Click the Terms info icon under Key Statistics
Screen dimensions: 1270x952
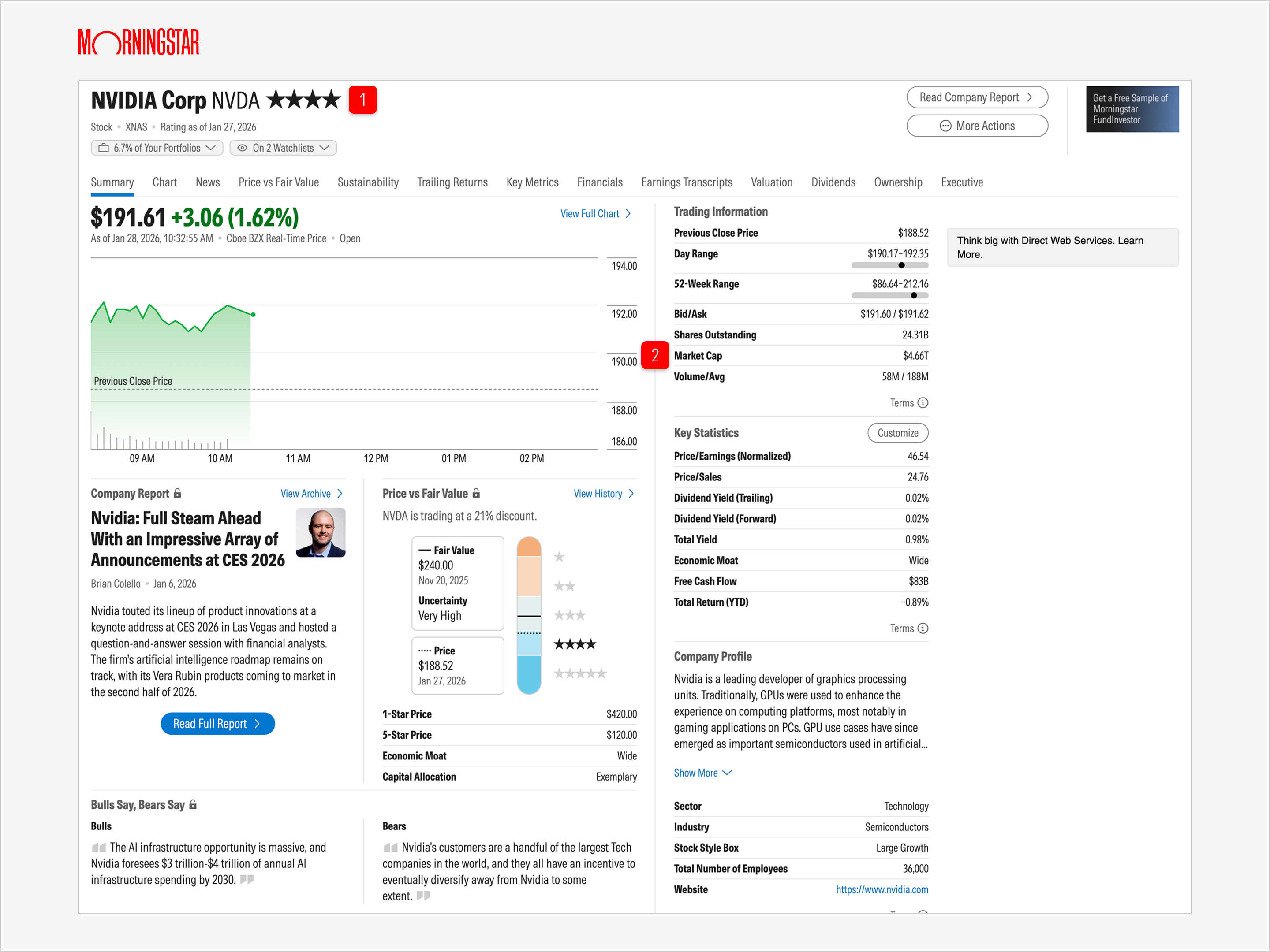point(923,628)
